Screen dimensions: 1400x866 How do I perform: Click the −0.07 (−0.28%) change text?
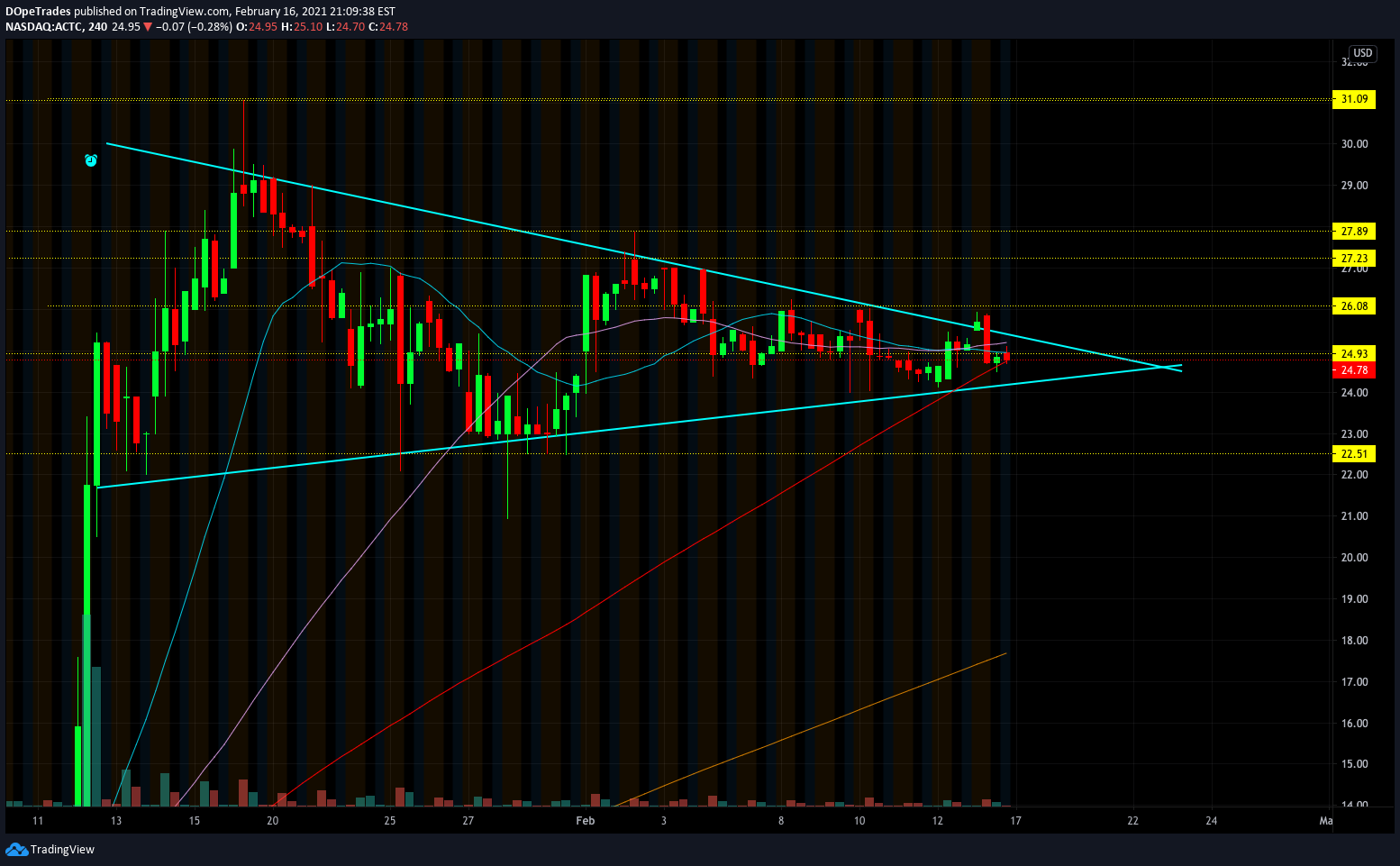pyautogui.click(x=194, y=27)
